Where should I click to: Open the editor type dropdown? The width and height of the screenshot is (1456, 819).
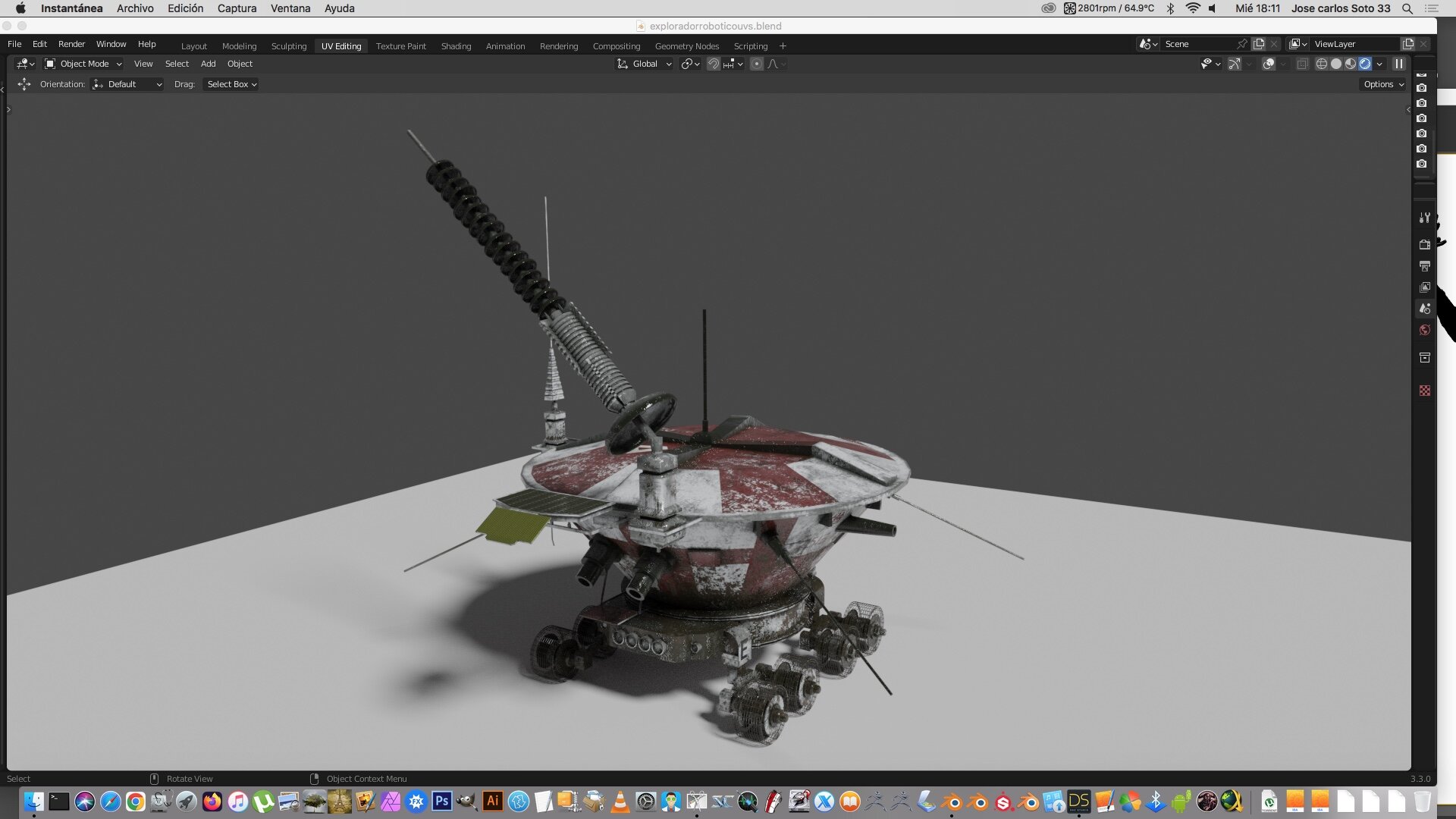tap(26, 64)
